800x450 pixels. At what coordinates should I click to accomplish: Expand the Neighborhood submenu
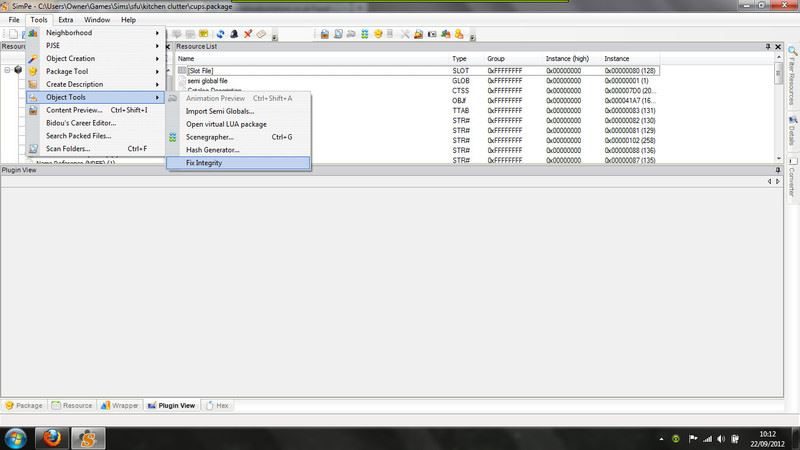[x=69, y=33]
